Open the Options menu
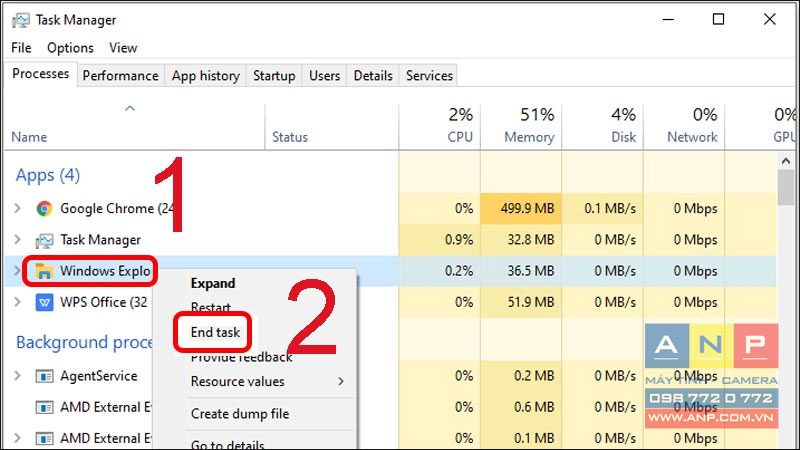The image size is (800, 450). coord(70,48)
